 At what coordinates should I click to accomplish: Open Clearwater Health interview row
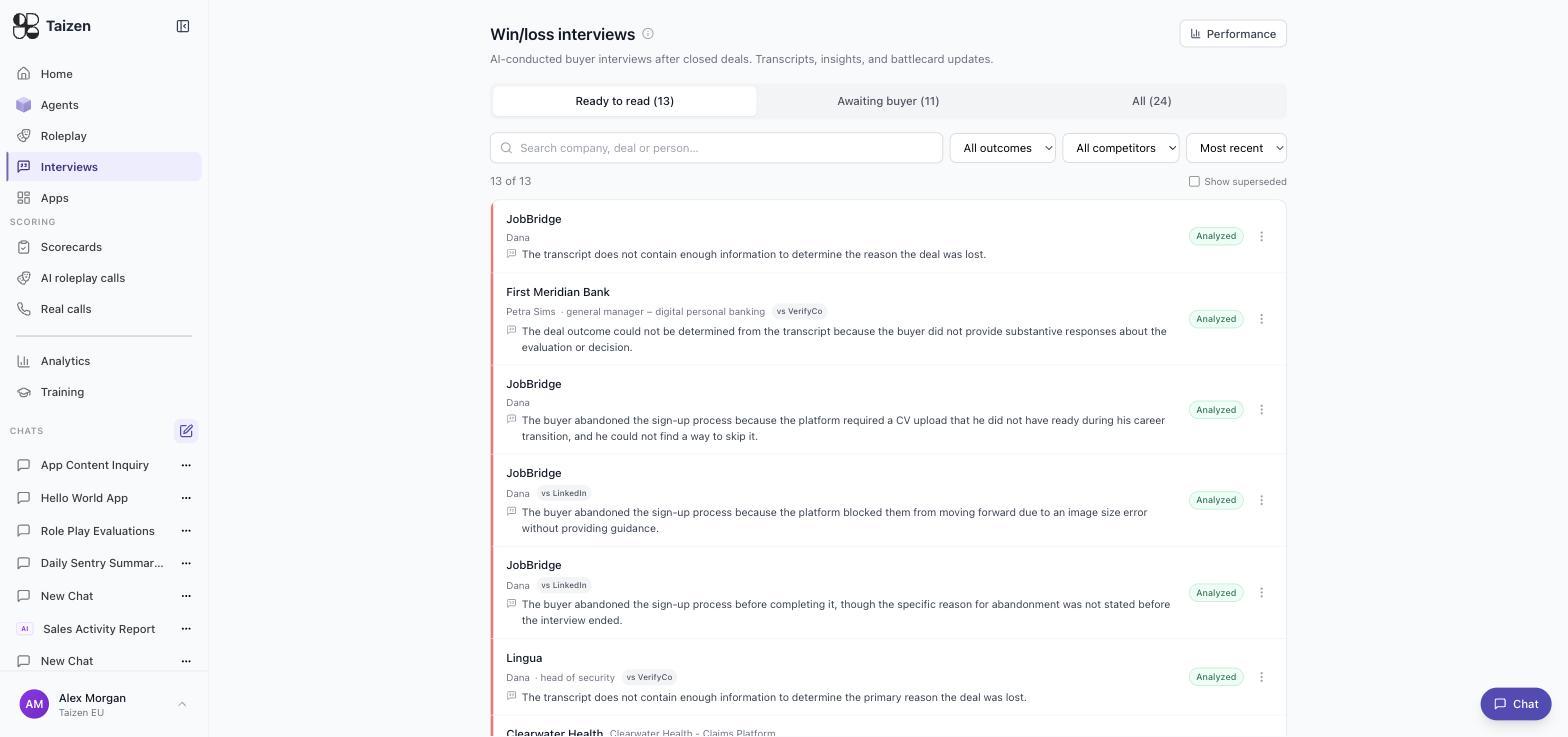(888, 727)
